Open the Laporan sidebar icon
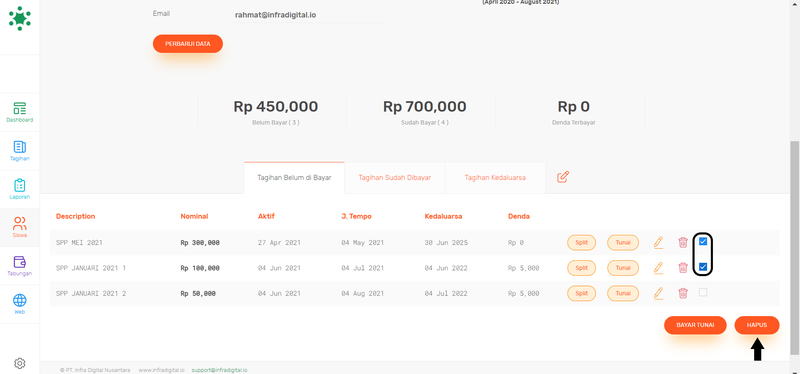This screenshot has width=800, height=374. 20,189
